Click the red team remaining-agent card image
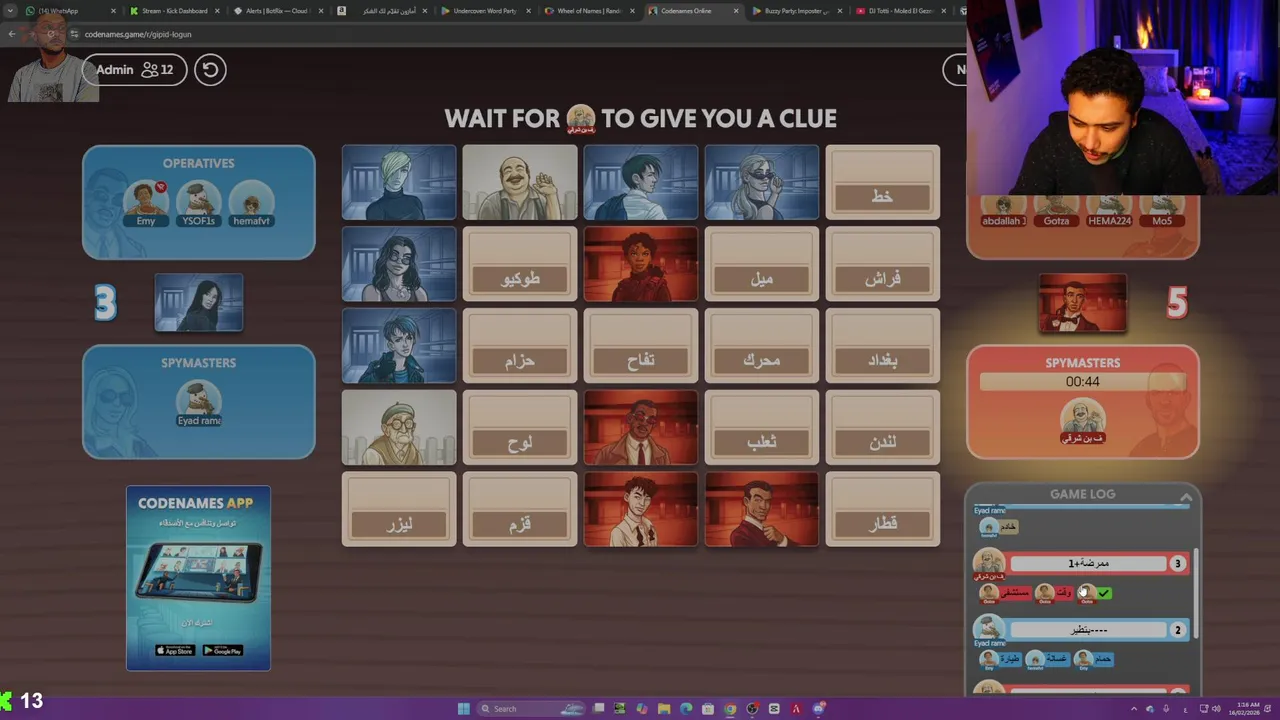 pyautogui.click(x=1083, y=302)
